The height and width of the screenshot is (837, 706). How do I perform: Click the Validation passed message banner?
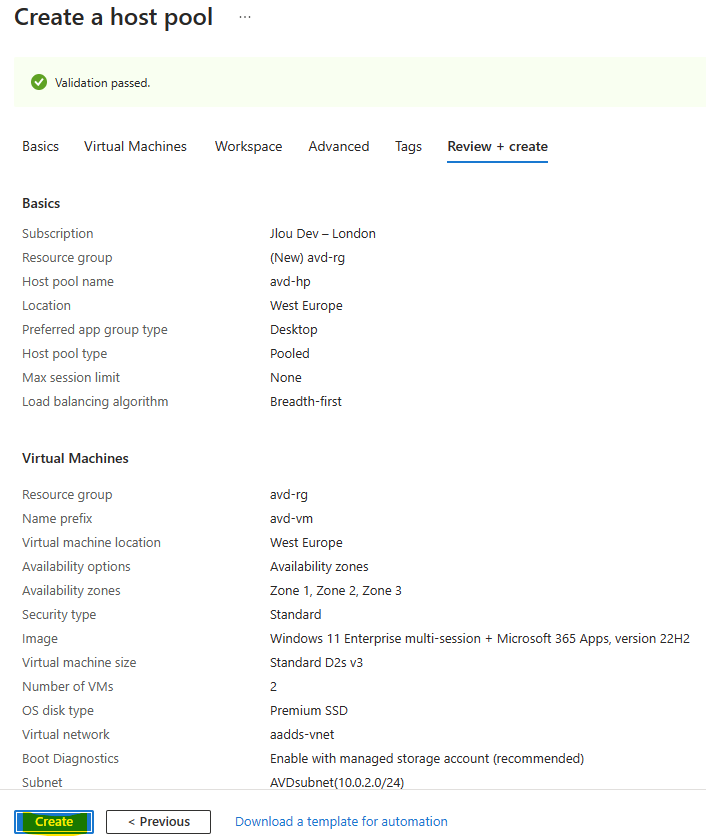click(360, 82)
